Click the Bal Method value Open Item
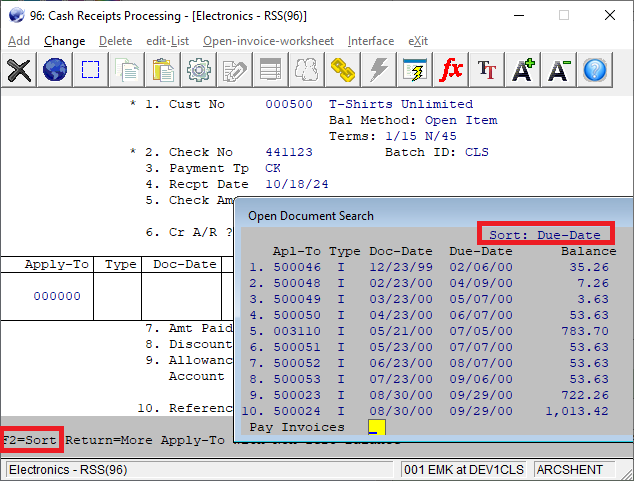 (461, 120)
